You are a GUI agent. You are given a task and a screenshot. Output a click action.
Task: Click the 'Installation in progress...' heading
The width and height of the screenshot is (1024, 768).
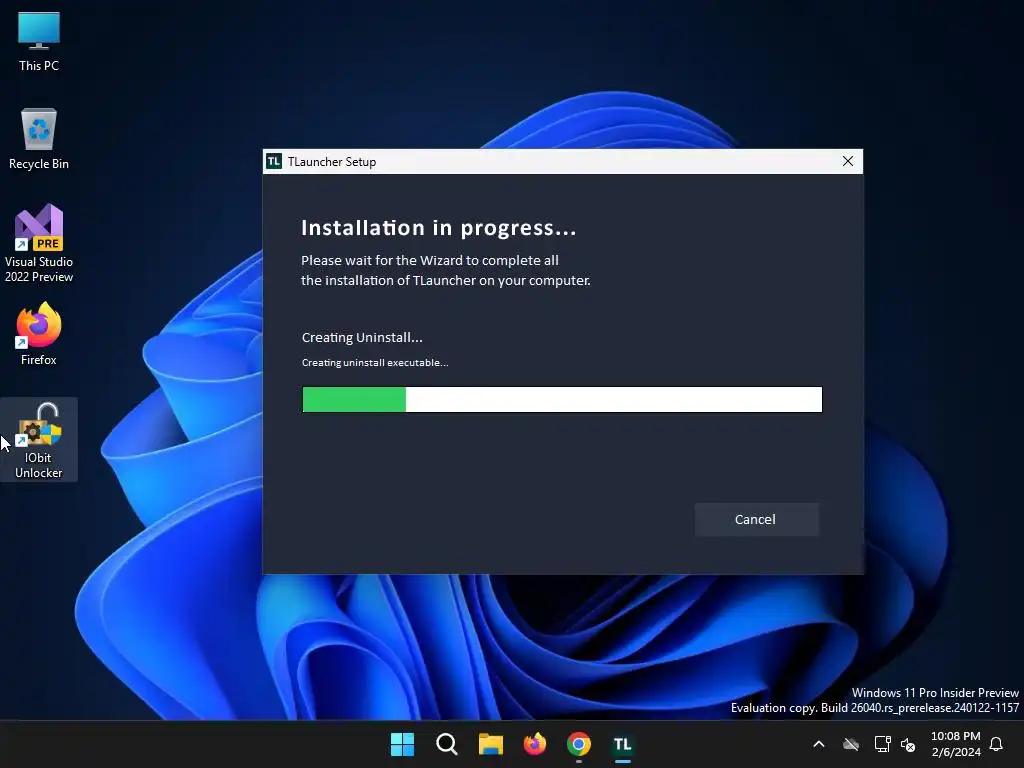(438, 228)
